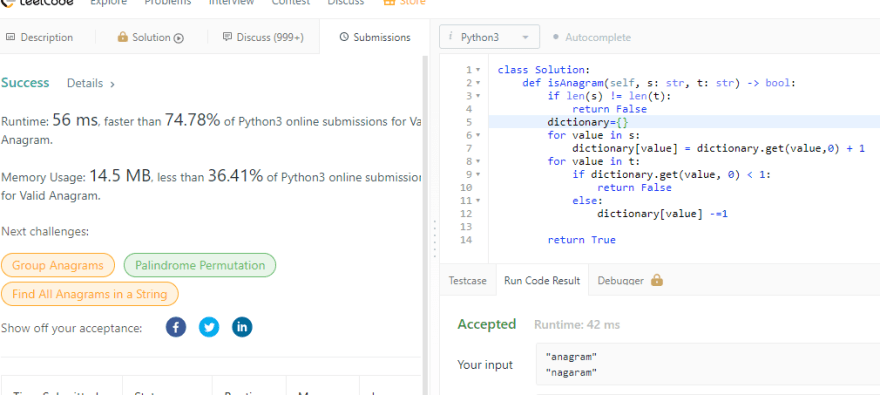Click the Your input testcase box
The width and height of the screenshot is (880, 395).
point(708,364)
